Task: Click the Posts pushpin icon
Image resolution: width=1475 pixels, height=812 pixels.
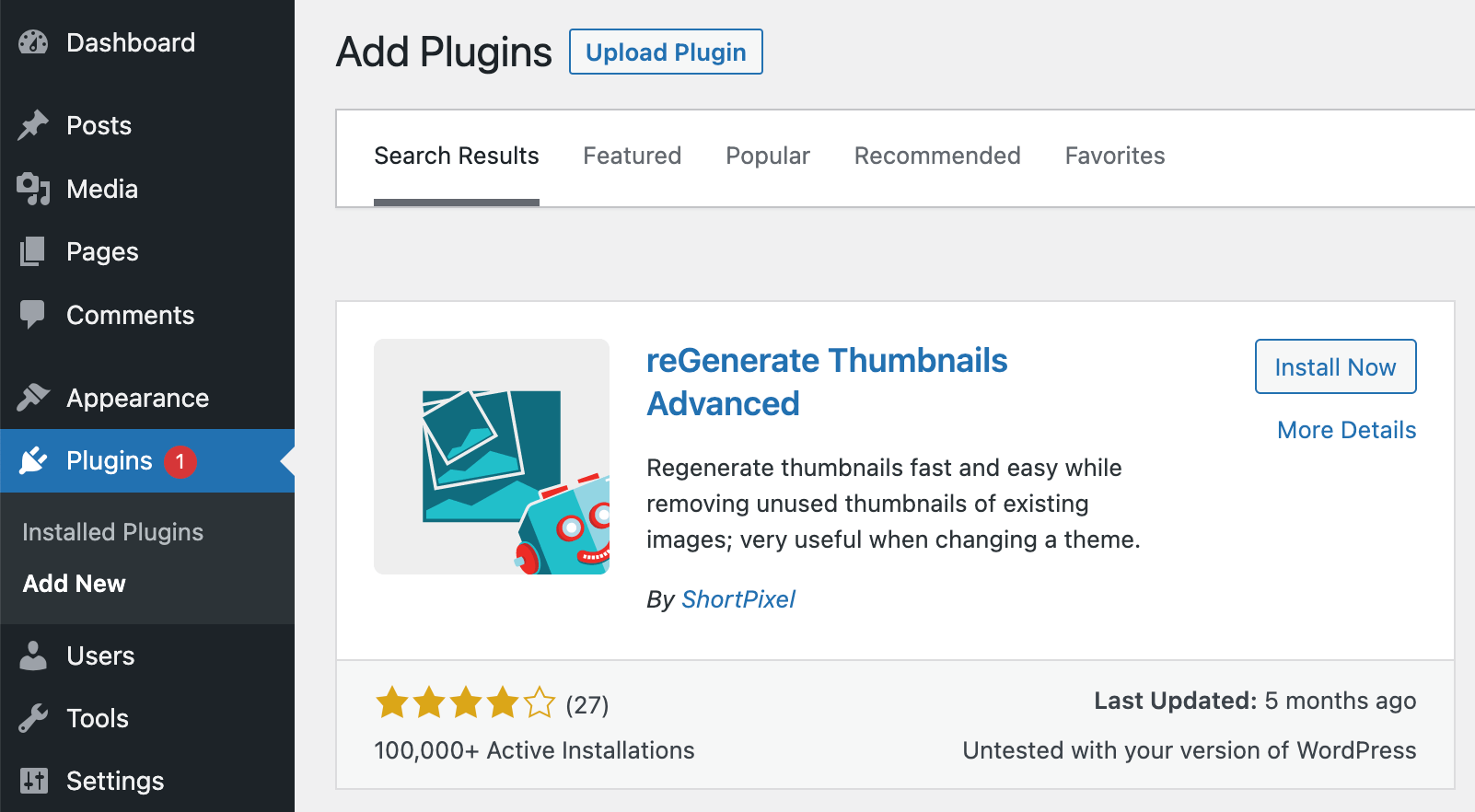Action: (33, 125)
